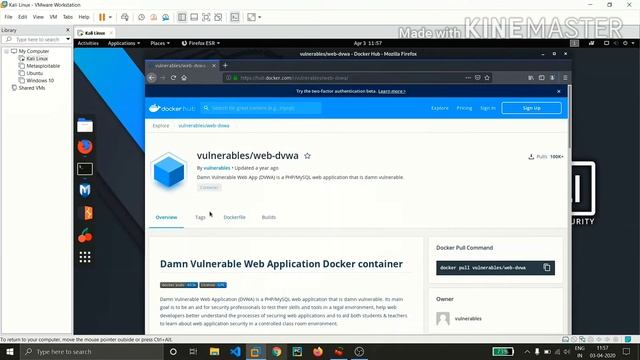Click the VMware console view icon
Viewport: 640px width, 360px height.
[x=235, y=17]
